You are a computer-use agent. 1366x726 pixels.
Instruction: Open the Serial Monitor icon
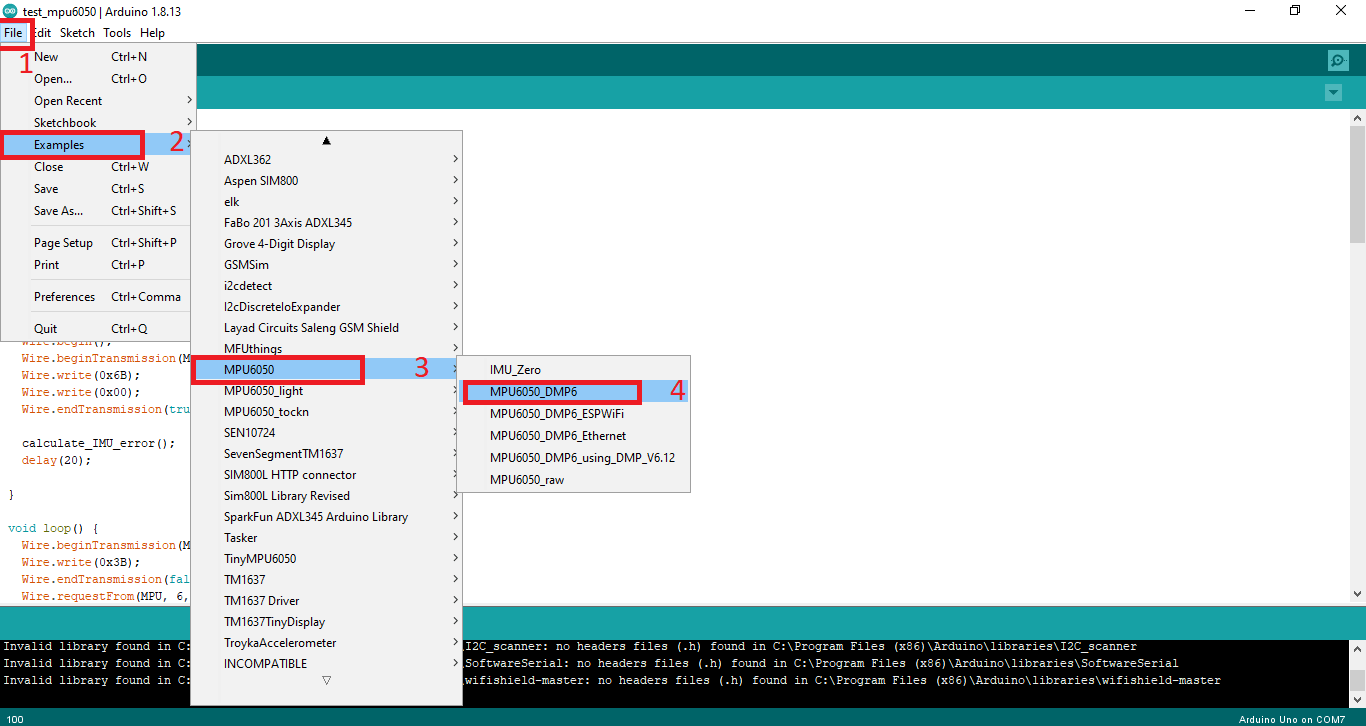coord(1338,60)
